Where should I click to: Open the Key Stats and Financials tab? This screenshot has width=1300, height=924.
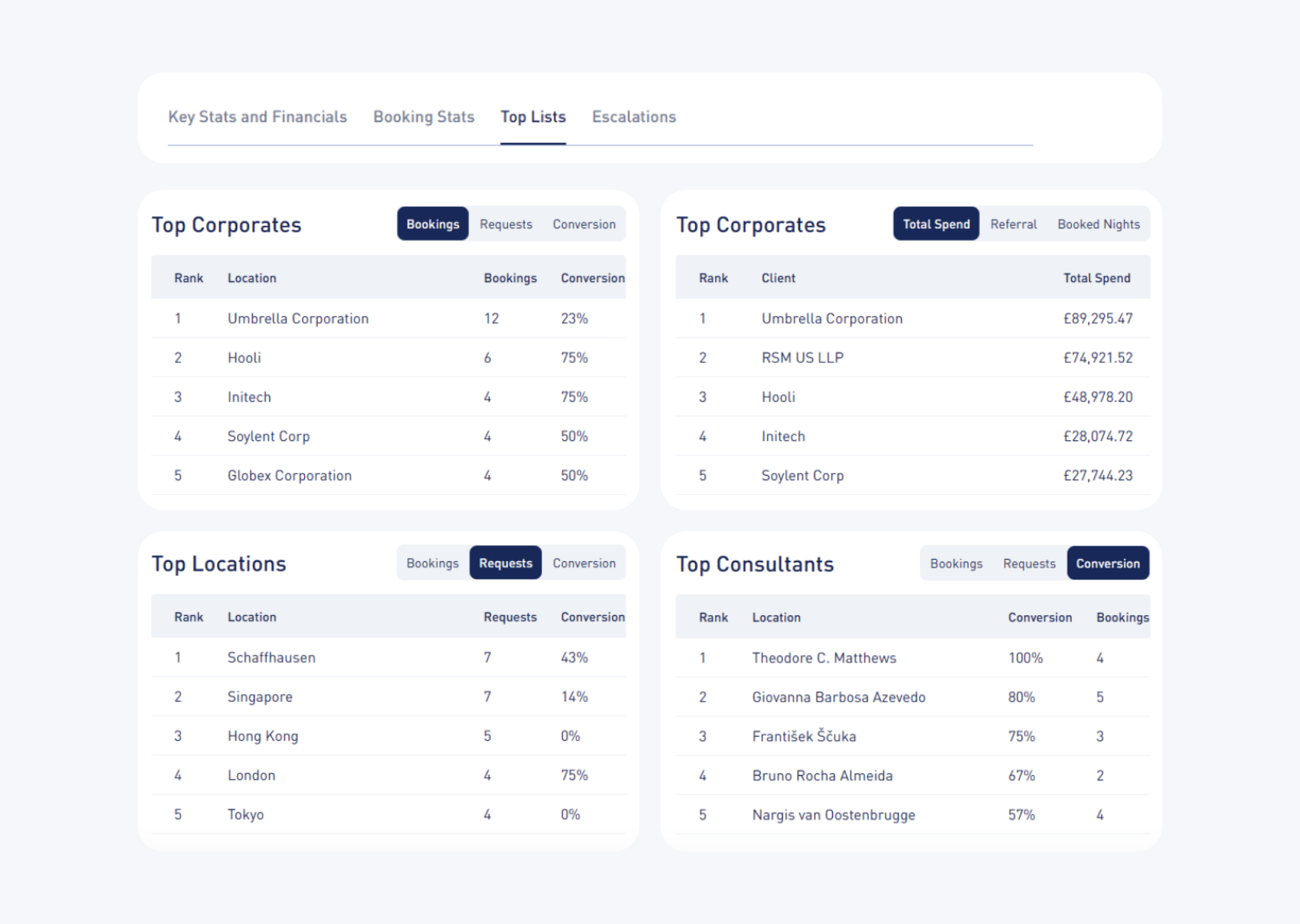click(257, 116)
